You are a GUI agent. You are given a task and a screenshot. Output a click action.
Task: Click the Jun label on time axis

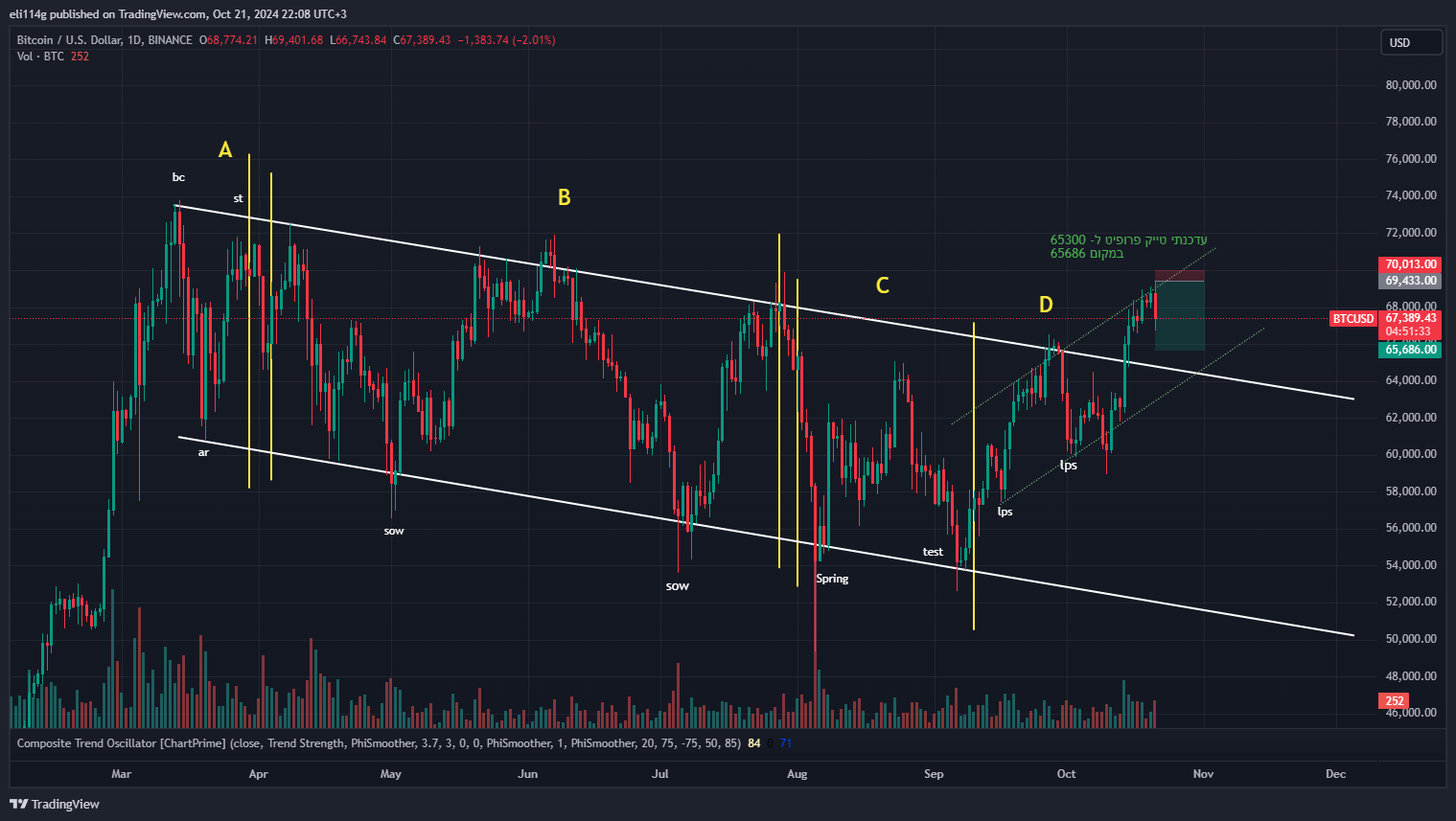527,774
